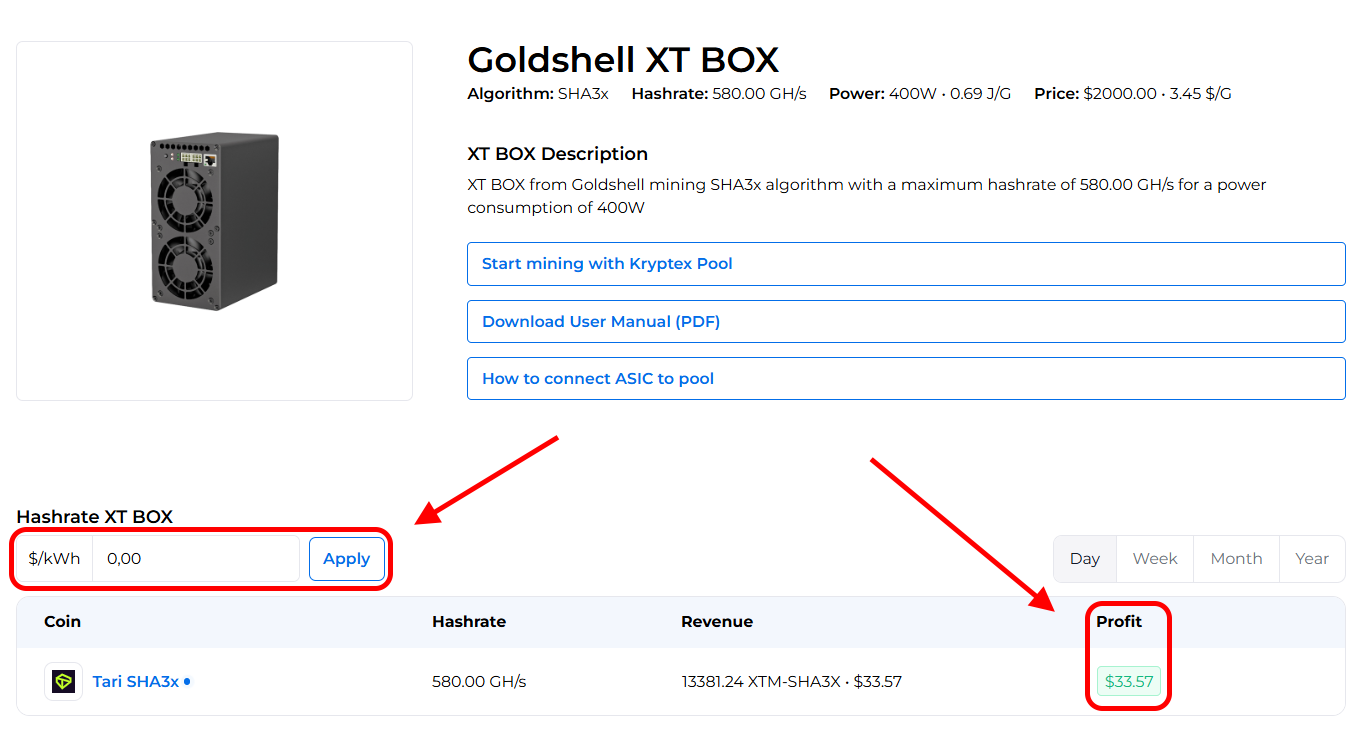The width and height of the screenshot is (1371, 732).
Task: Click the $/kWh unit label
Action: pos(54,559)
